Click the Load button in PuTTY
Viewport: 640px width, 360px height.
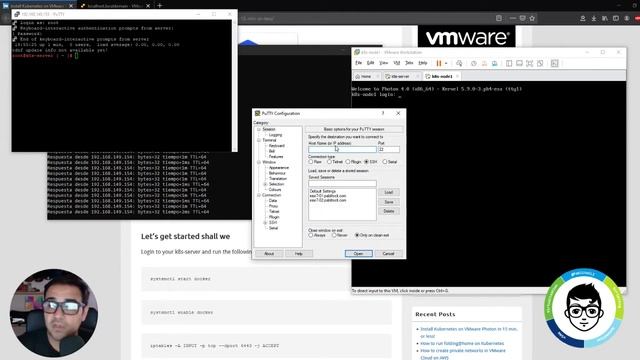389,192
